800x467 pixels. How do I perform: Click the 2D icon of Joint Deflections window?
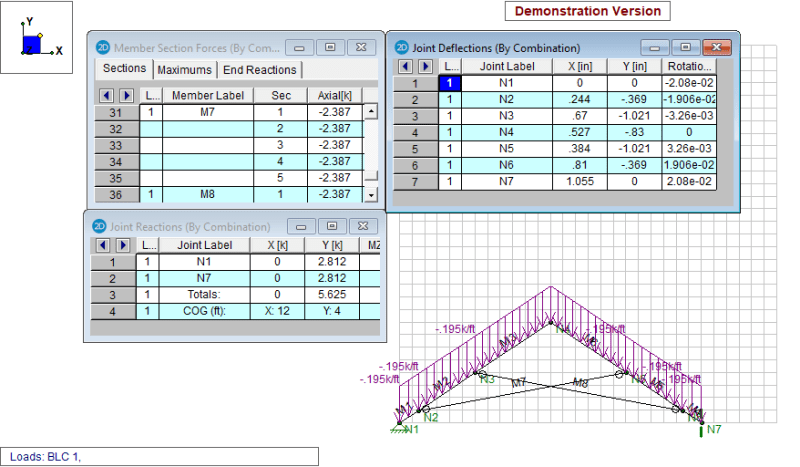(x=402, y=47)
